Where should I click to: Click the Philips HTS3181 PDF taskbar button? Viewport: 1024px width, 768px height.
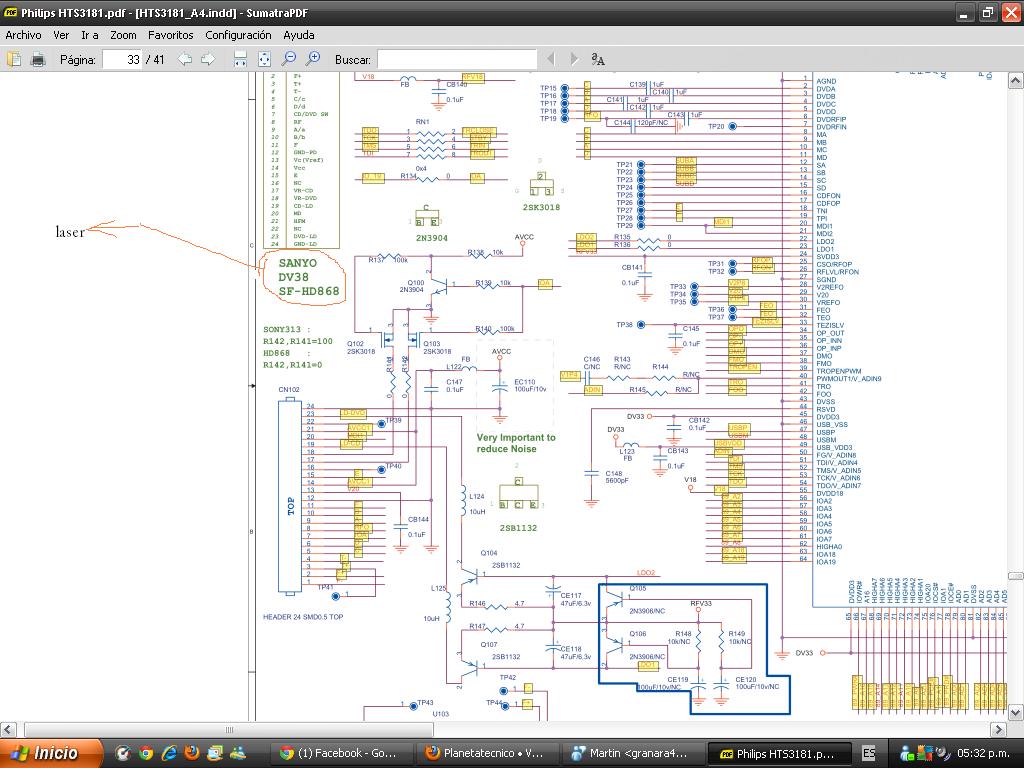(x=778, y=754)
